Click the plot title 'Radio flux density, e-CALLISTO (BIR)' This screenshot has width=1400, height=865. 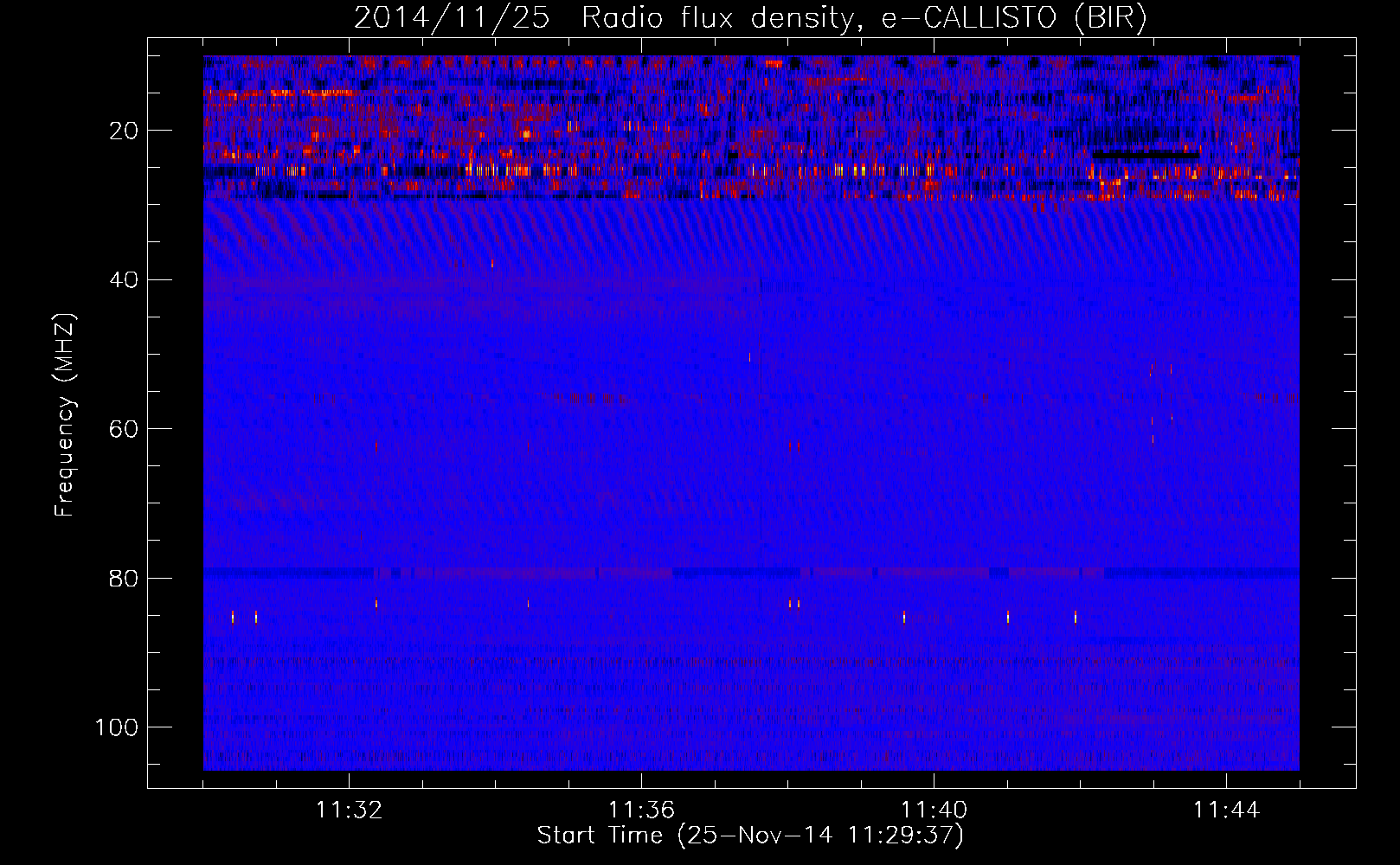(864, 18)
